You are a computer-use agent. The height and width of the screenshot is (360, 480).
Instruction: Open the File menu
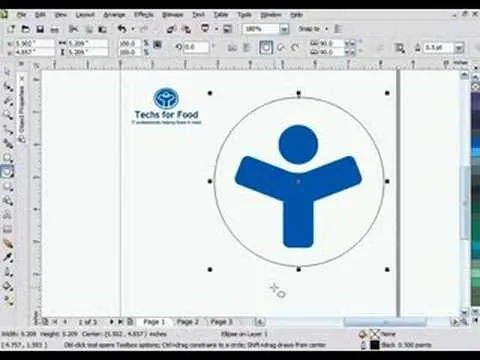tap(22, 15)
